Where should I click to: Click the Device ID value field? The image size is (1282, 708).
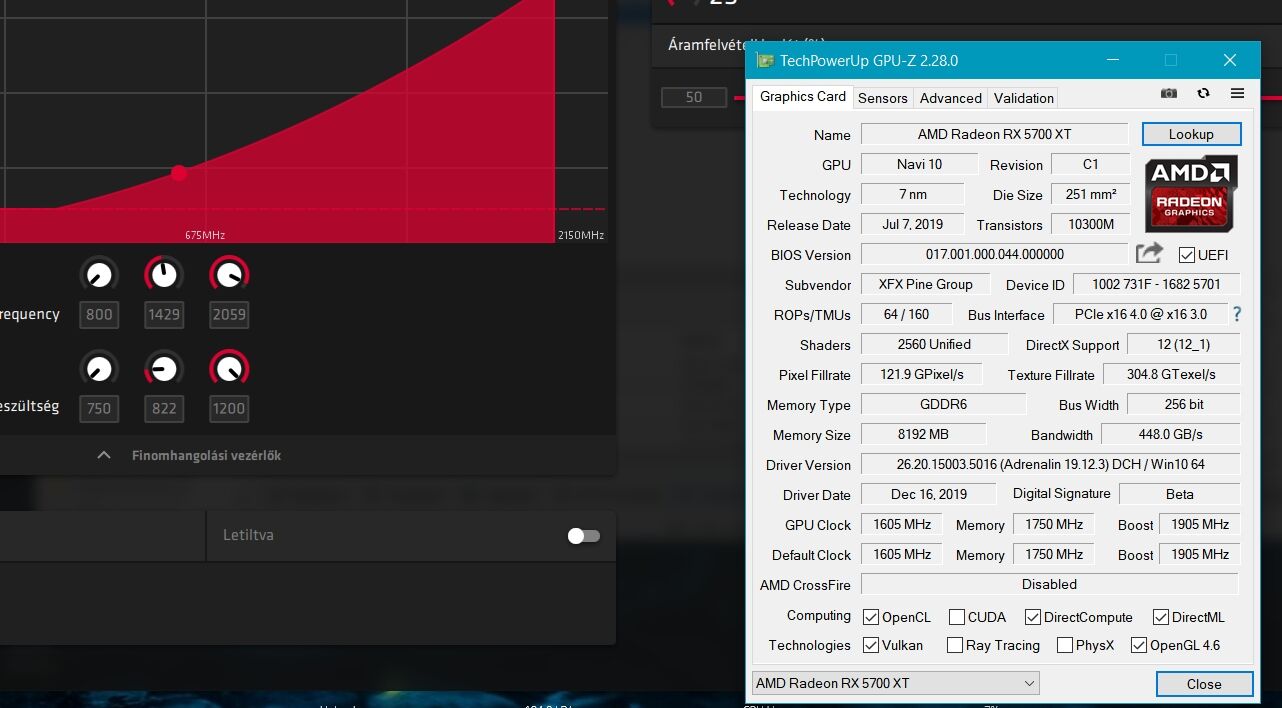click(x=1156, y=284)
